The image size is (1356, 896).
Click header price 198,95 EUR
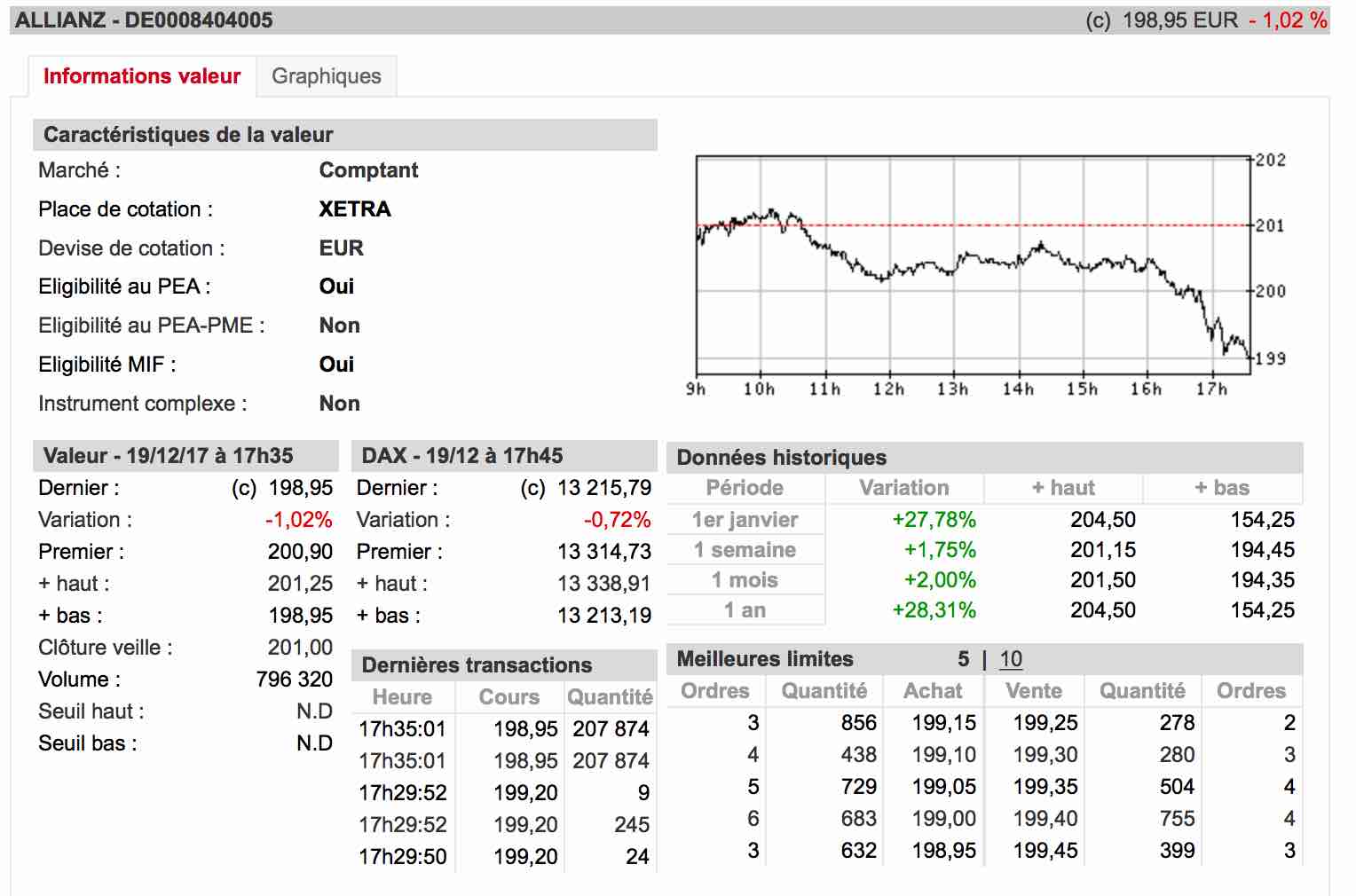pyautogui.click(x=1180, y=20)
